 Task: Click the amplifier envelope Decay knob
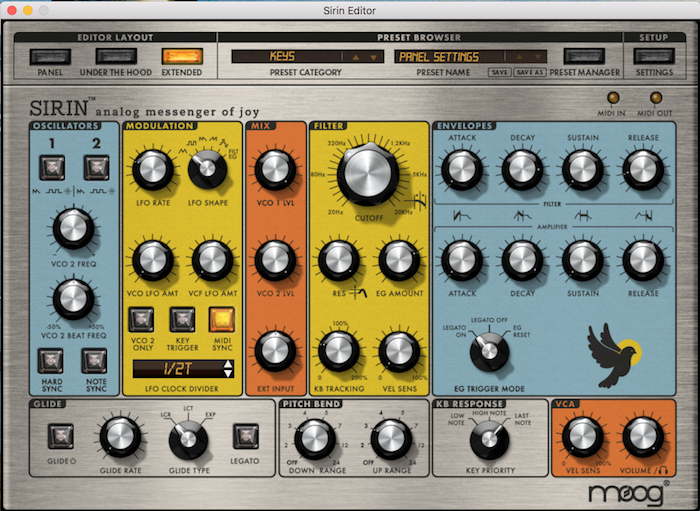click(x=522, y=261)
